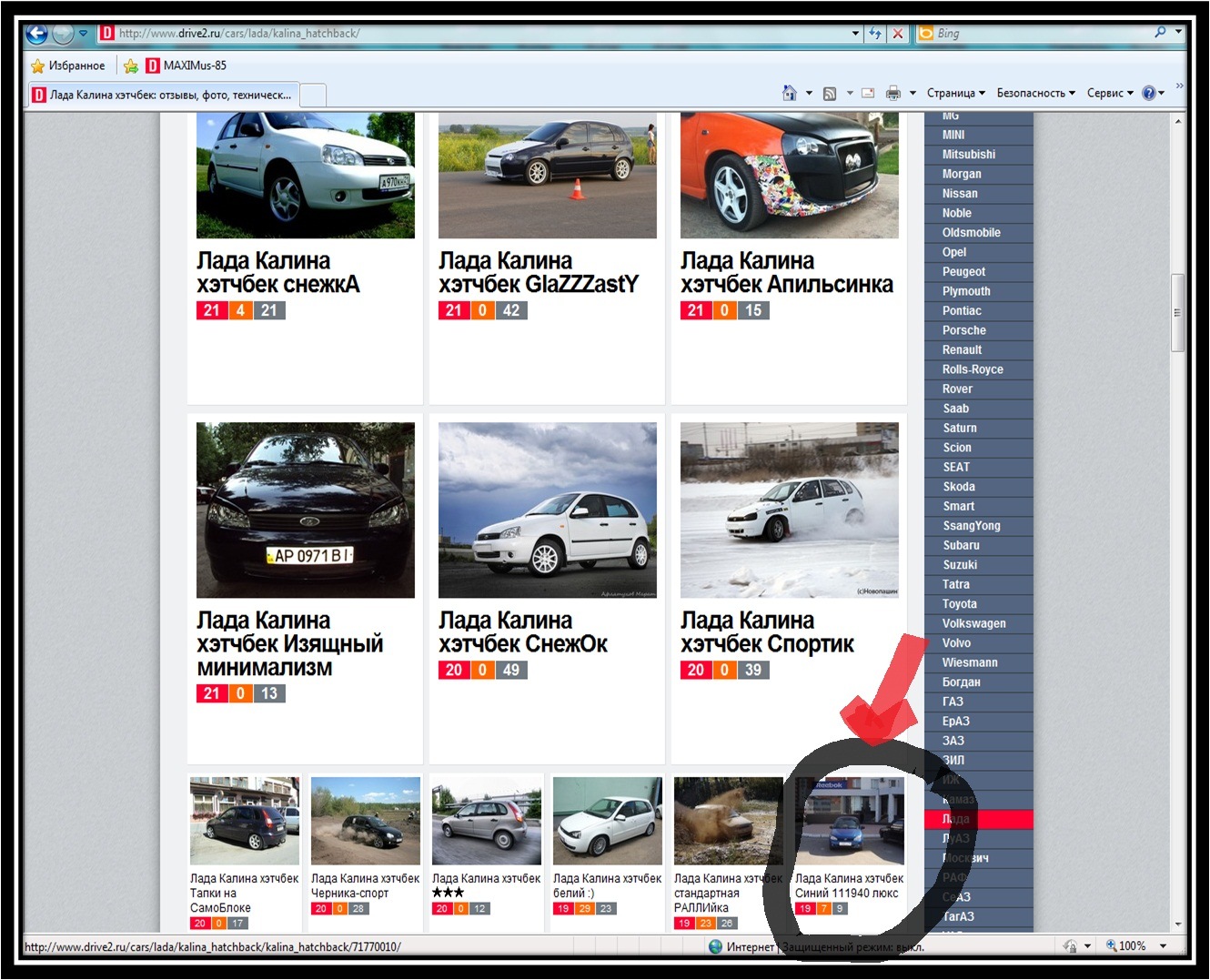
Task: Open the recent pages dropdown beside Forward
Action: tap(83, 34)
